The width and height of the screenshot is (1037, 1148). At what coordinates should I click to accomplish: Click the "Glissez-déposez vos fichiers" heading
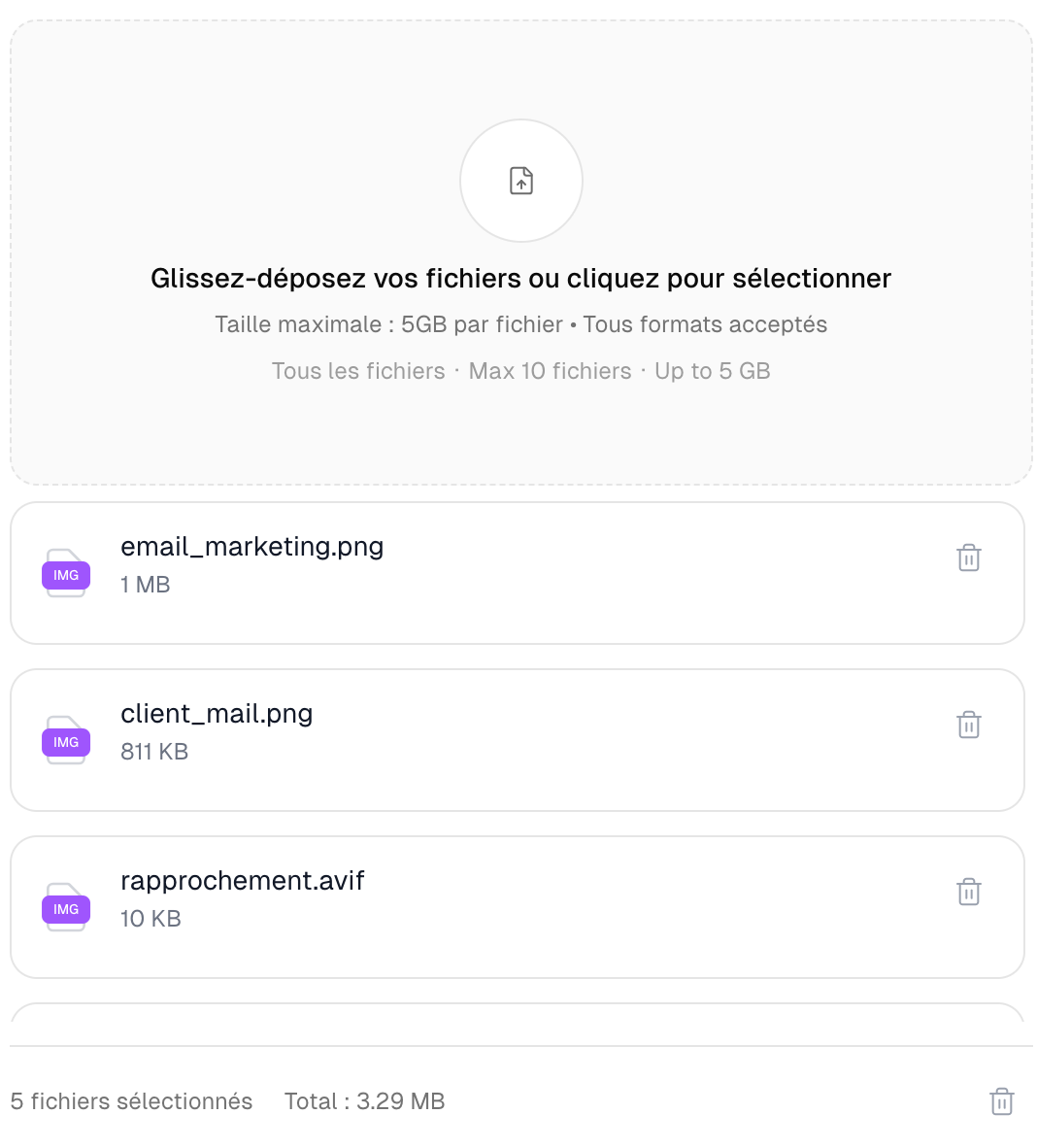(x=520, y=279)
